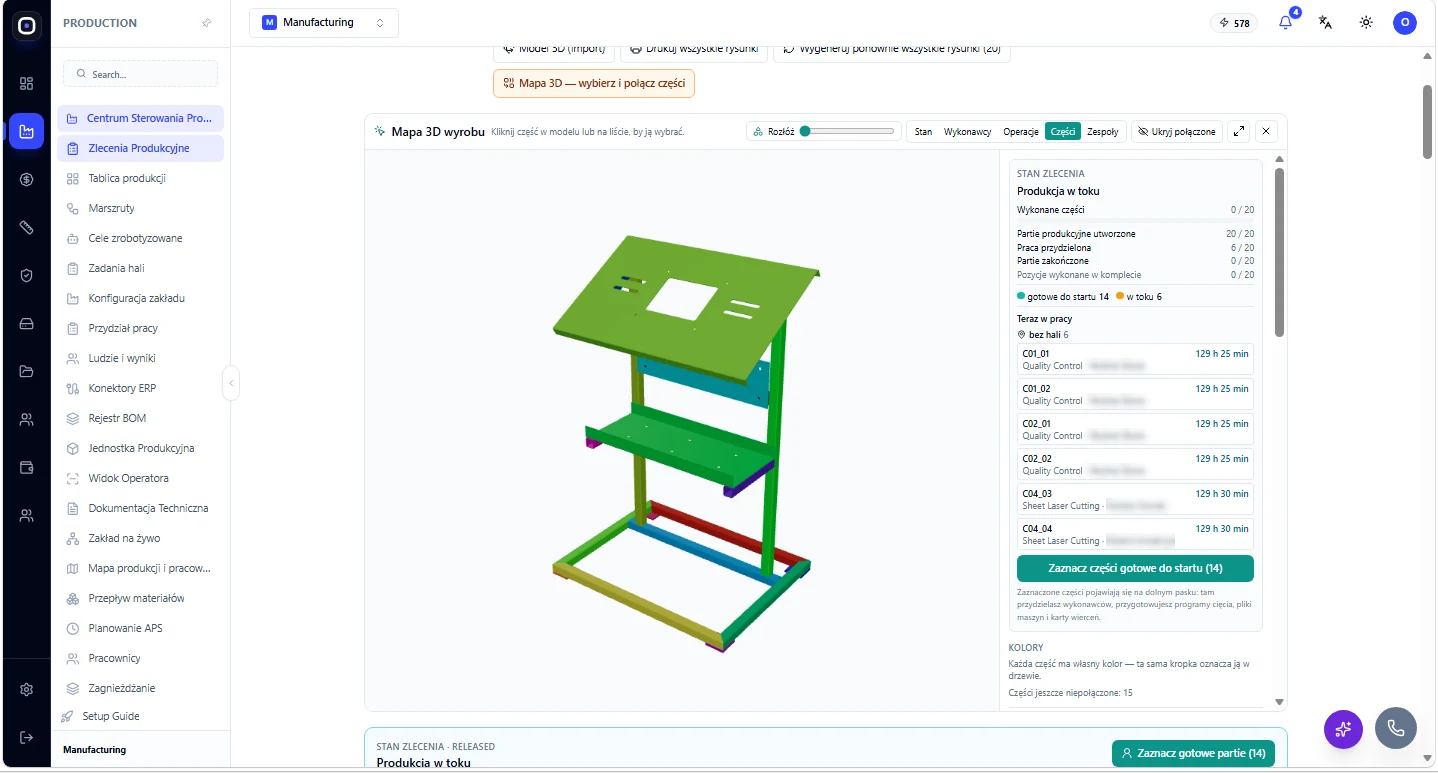This screenshot has height=773, width=1438.
Task: Click Zaznacz części gotowe do startu (14)
Action: click(1135, 568)
